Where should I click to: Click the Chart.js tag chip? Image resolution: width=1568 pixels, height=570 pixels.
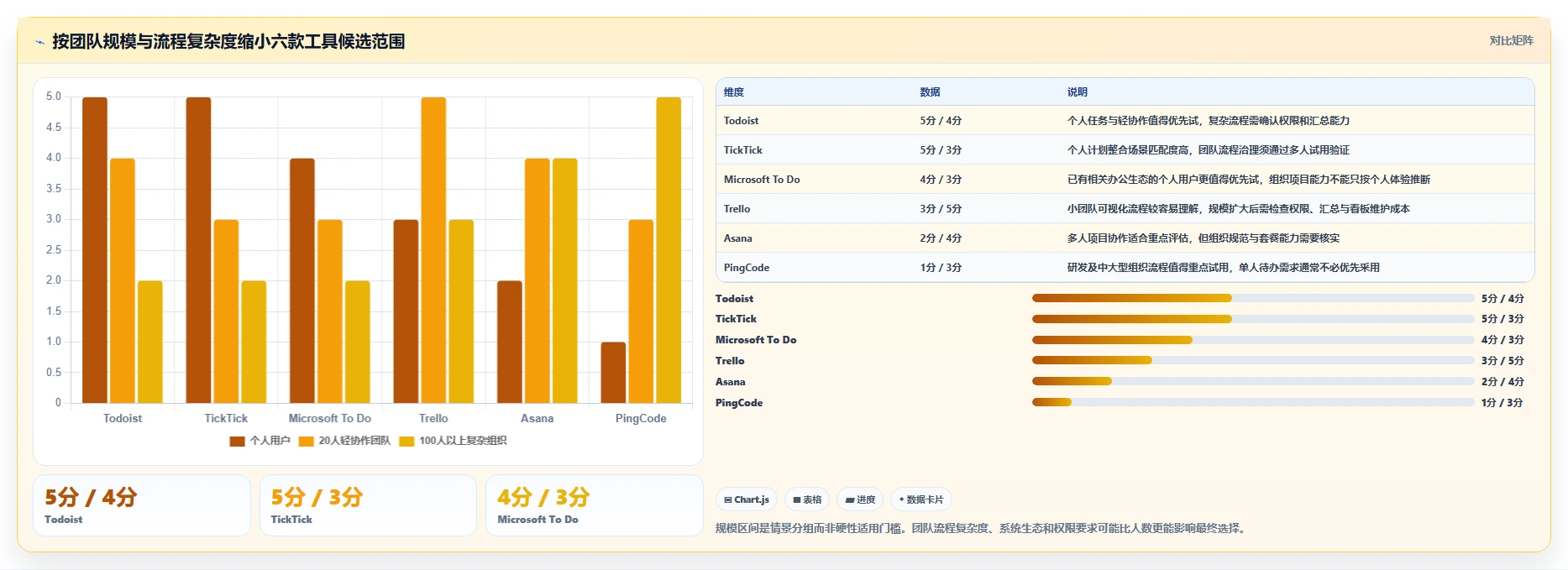747,499
